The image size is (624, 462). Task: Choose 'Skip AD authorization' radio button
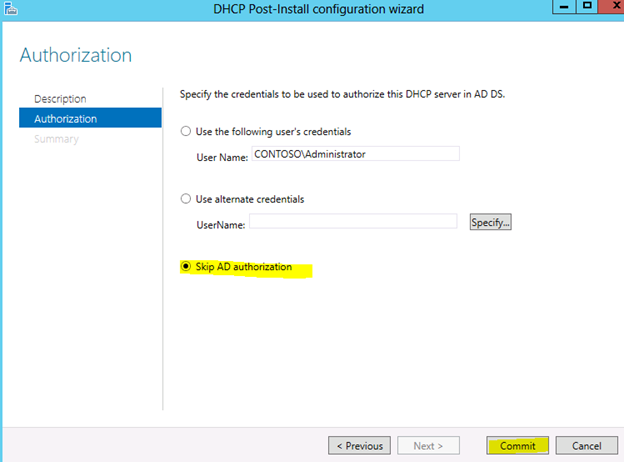click(186, 266)
